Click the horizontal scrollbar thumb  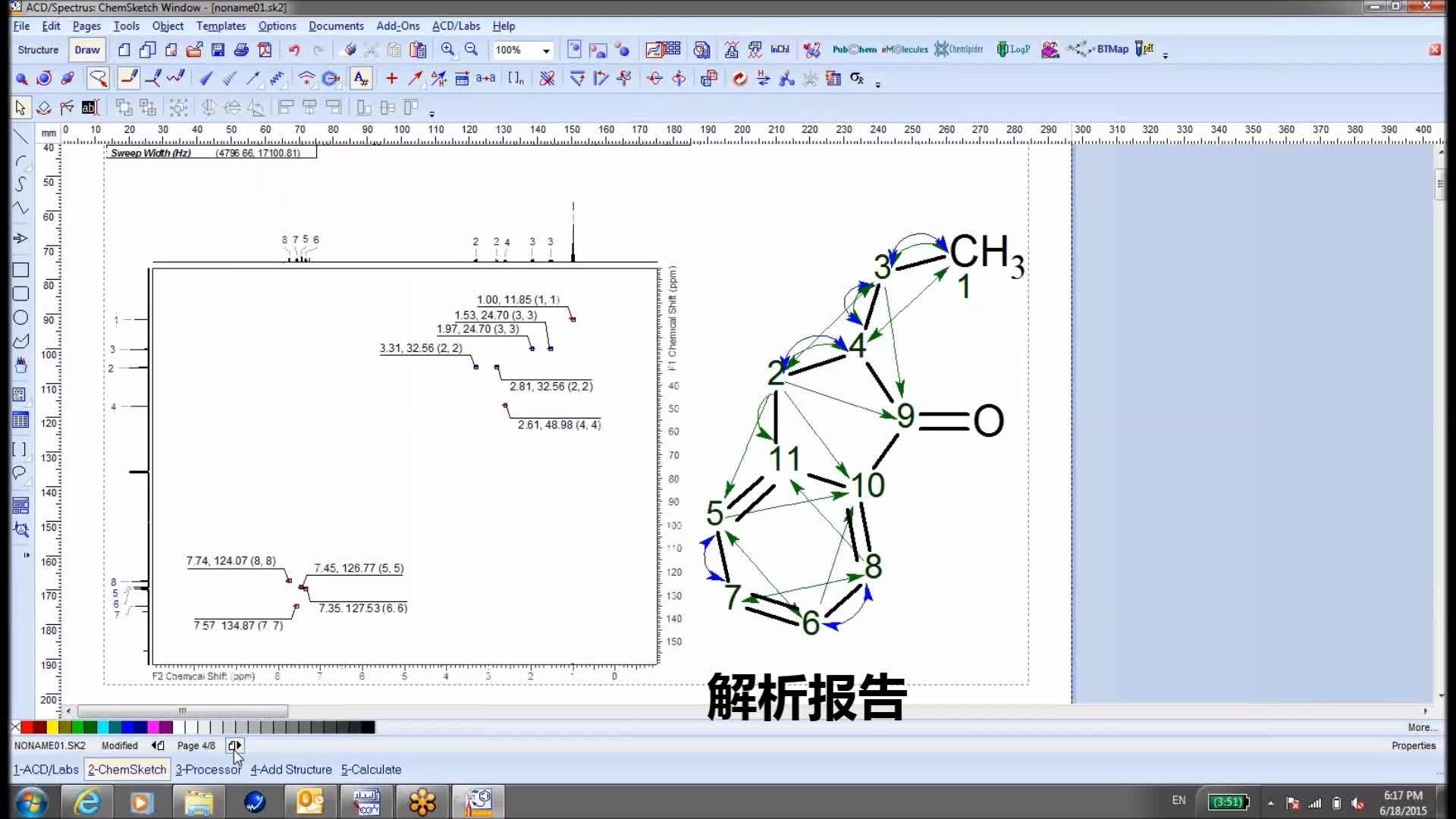click(x=182, y=711)
